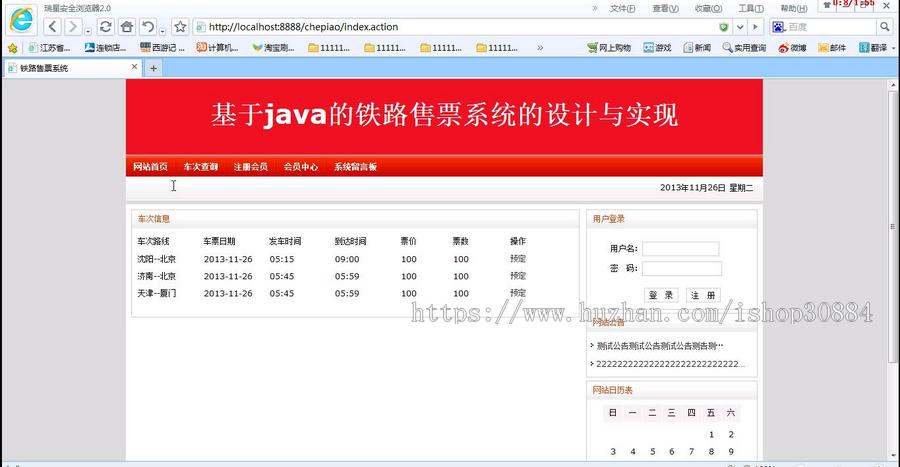The width and height of the screenshot is (900, 467).
Task: Click the search magnifier icon
Action: tap(885, 26)
